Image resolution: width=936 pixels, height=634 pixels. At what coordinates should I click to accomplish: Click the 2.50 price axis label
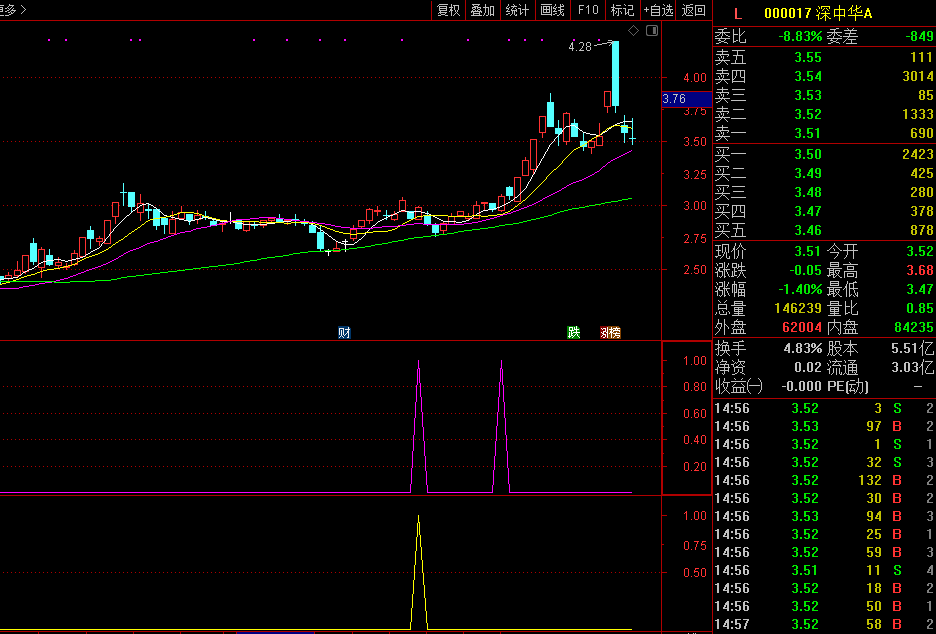(695, 270)
